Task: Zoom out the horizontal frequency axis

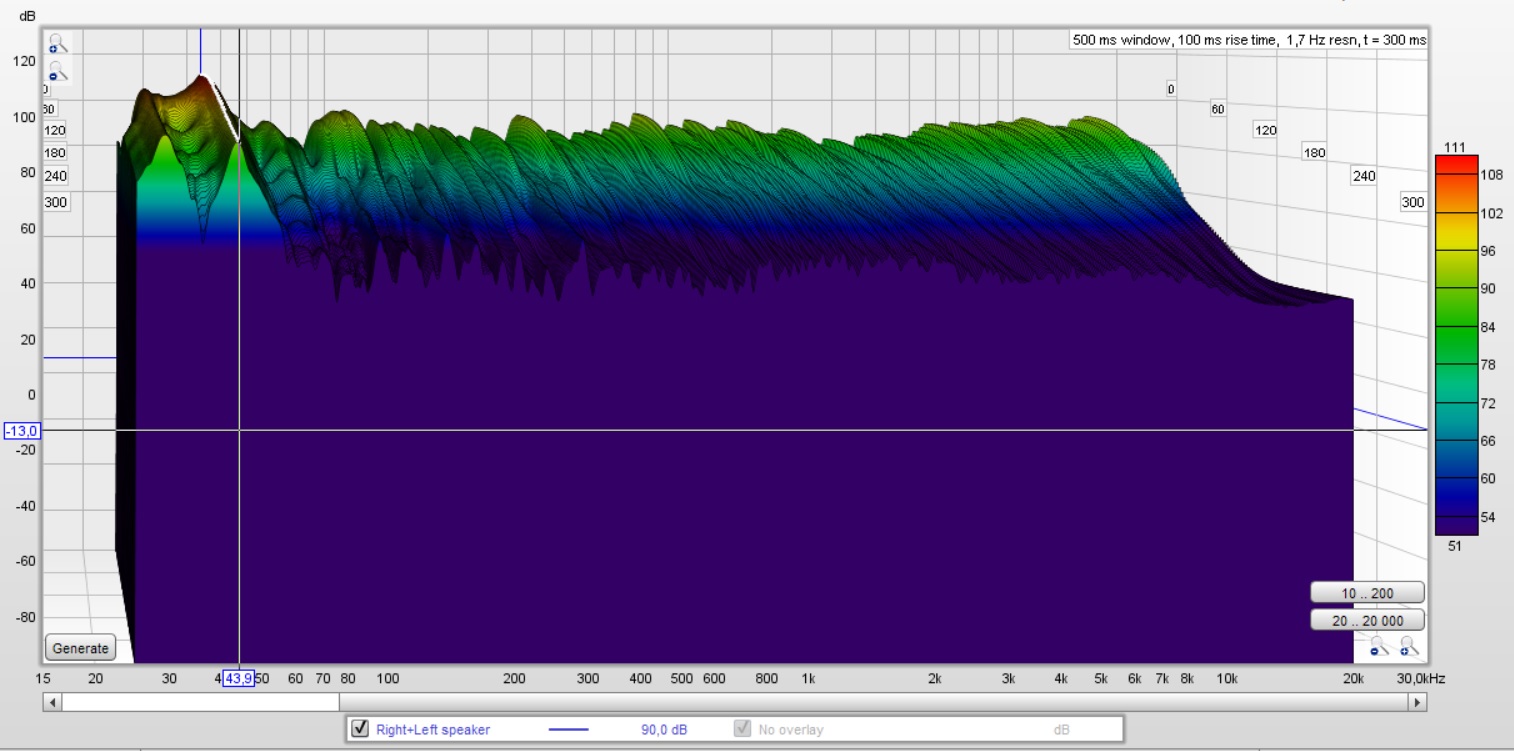Action: click(1379, 646)
